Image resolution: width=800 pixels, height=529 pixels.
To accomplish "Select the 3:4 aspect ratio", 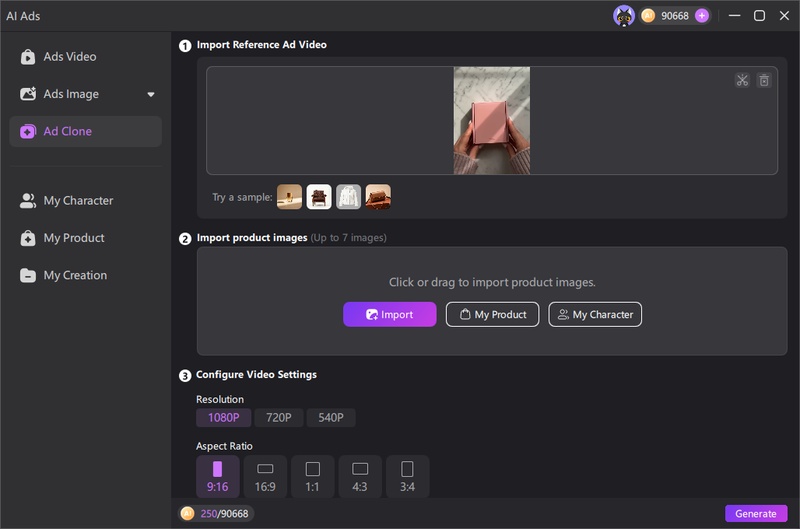I will [407, 476].
